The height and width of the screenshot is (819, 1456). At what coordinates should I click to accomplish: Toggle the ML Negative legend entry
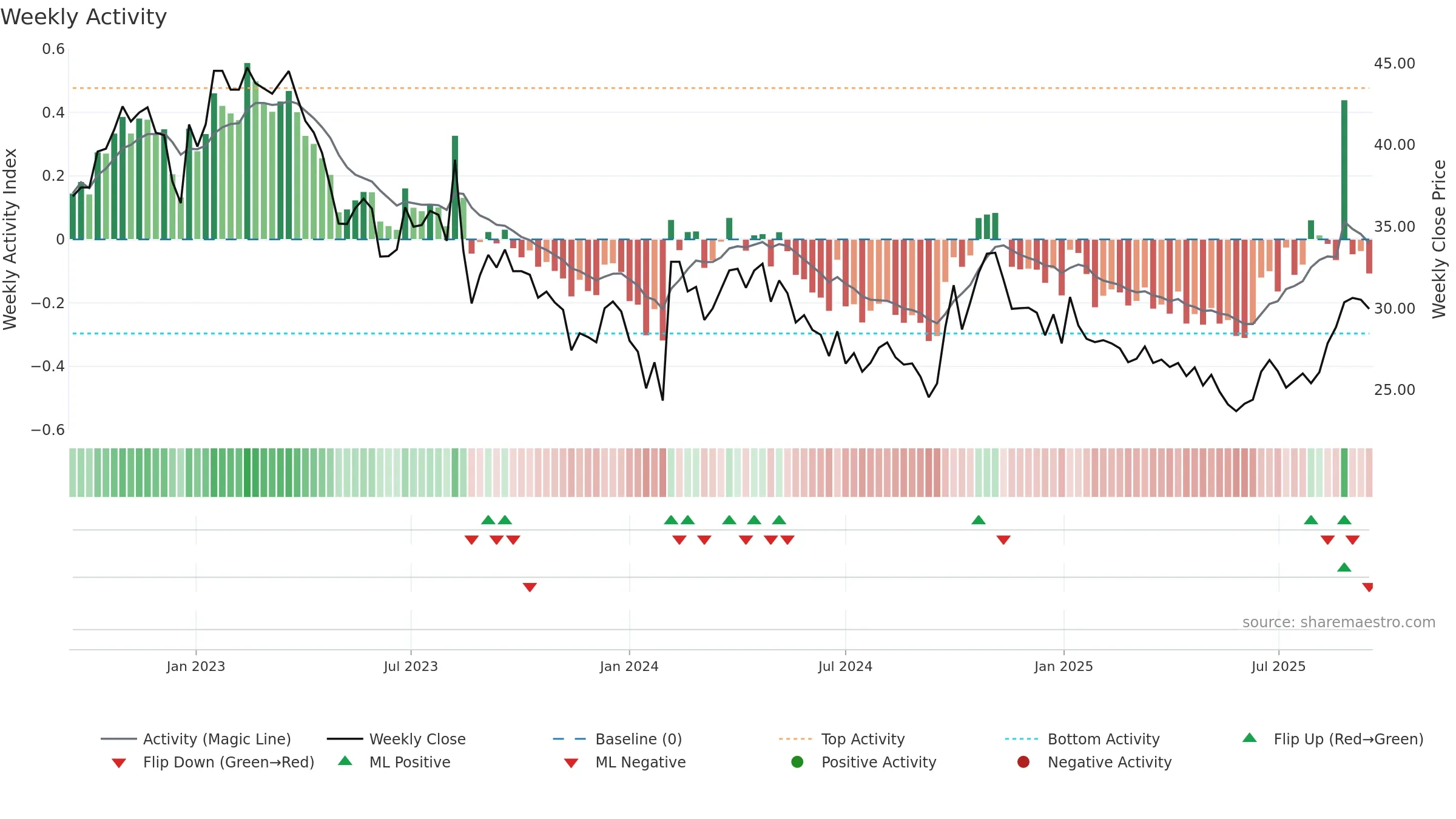point(624,762)
